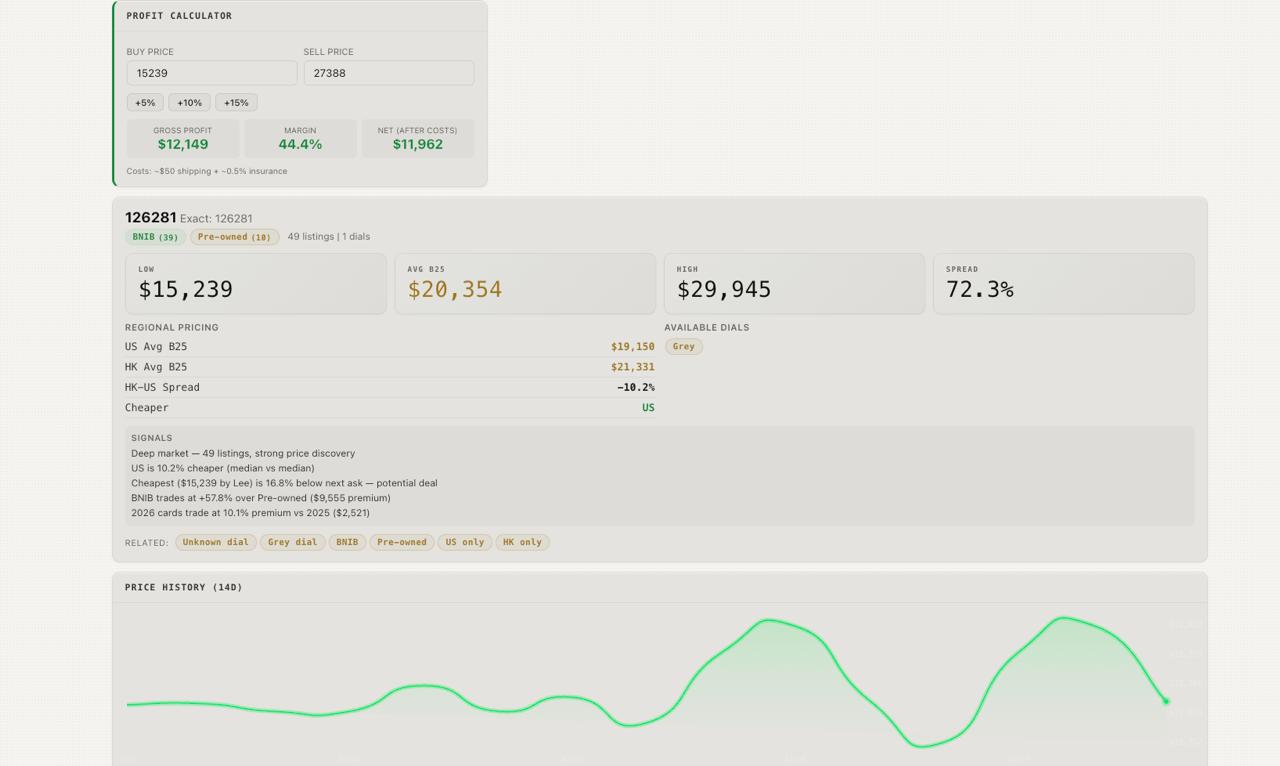1280x766 pixels.
Task: Click the Gross Profit result box
Action: (183, 139)
